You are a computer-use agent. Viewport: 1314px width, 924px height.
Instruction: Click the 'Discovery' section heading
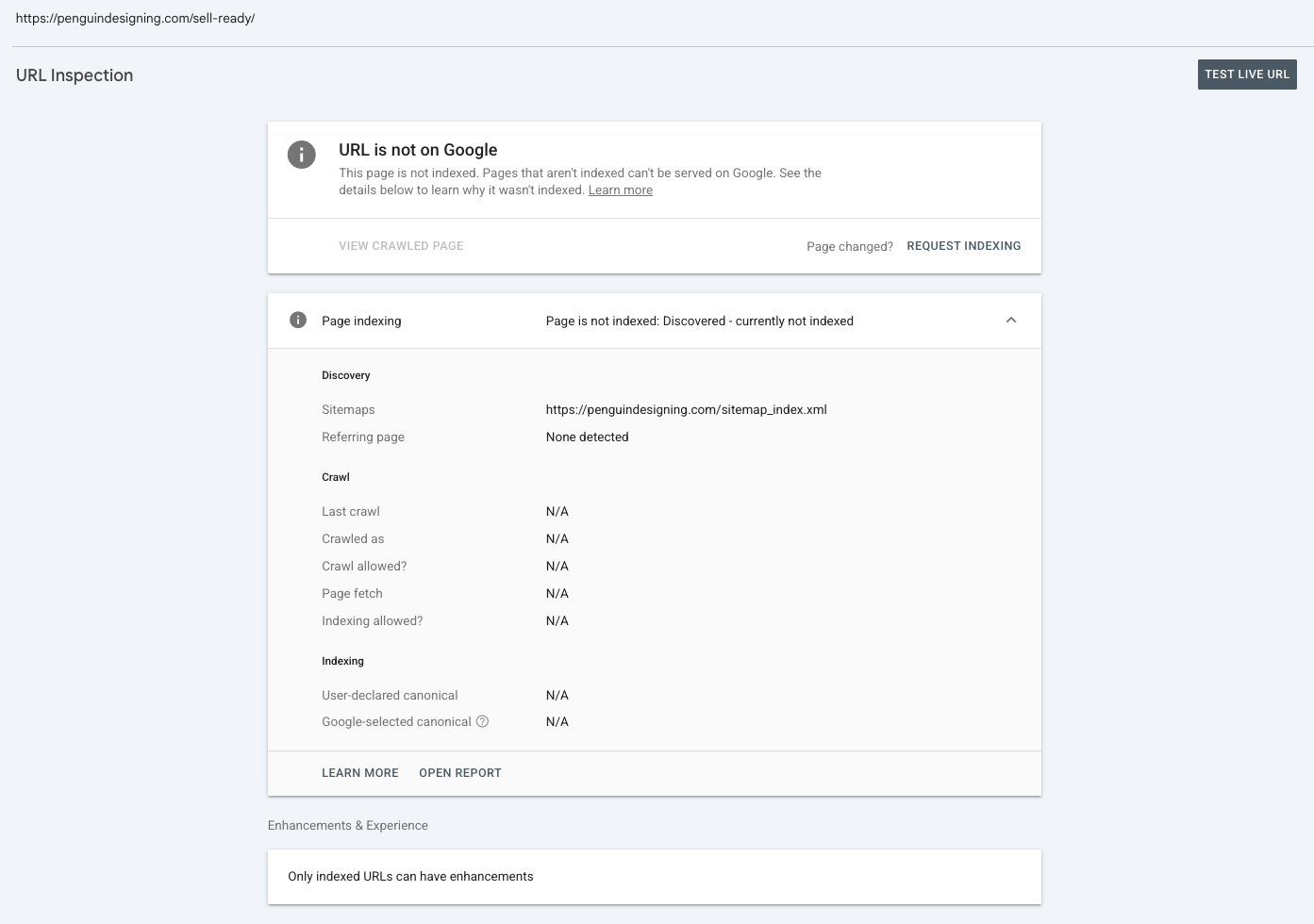(346, 375)
